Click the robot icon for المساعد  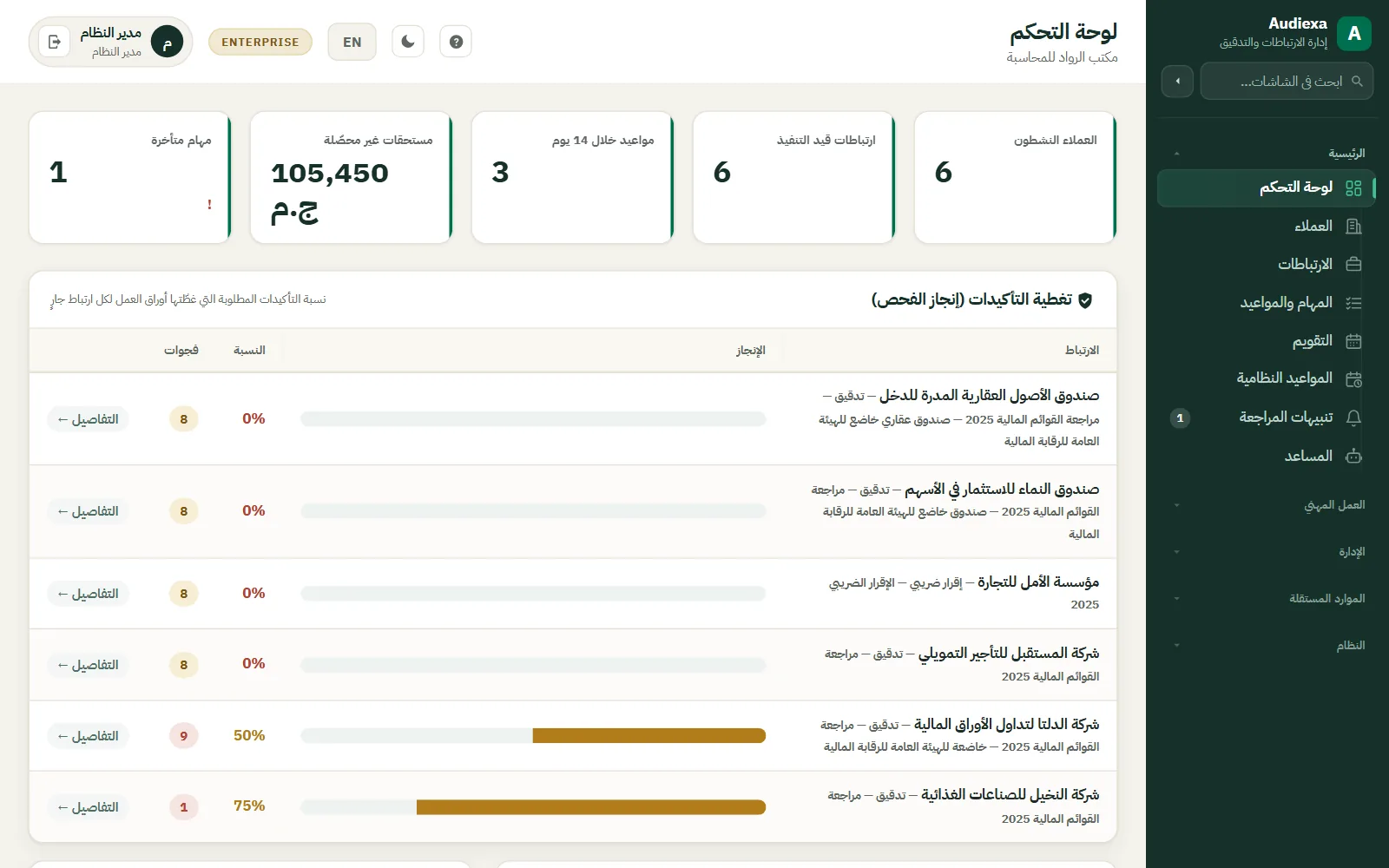pos(1353,456)
